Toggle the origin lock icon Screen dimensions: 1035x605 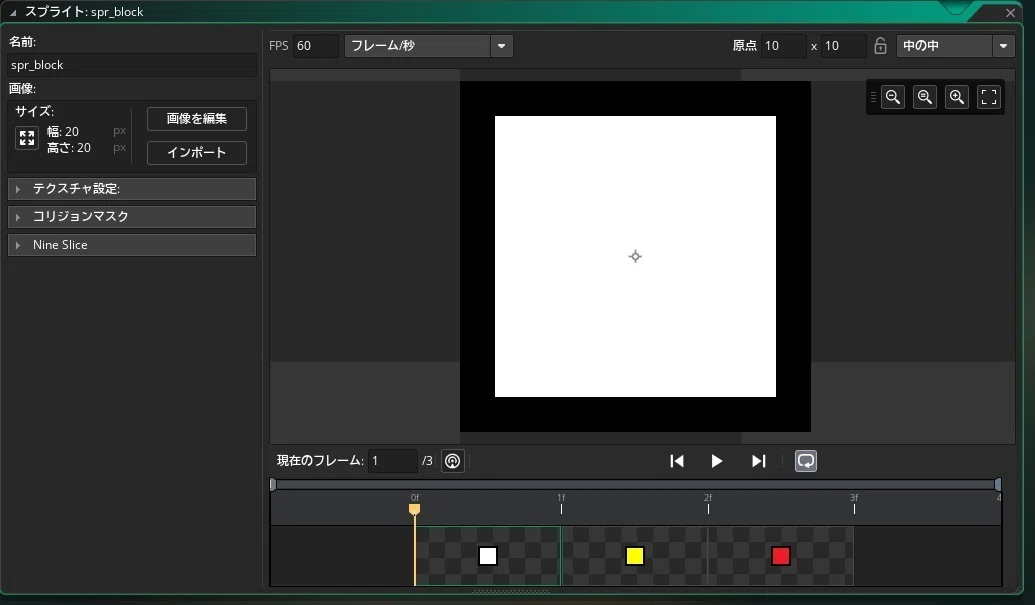click(880, 46)
